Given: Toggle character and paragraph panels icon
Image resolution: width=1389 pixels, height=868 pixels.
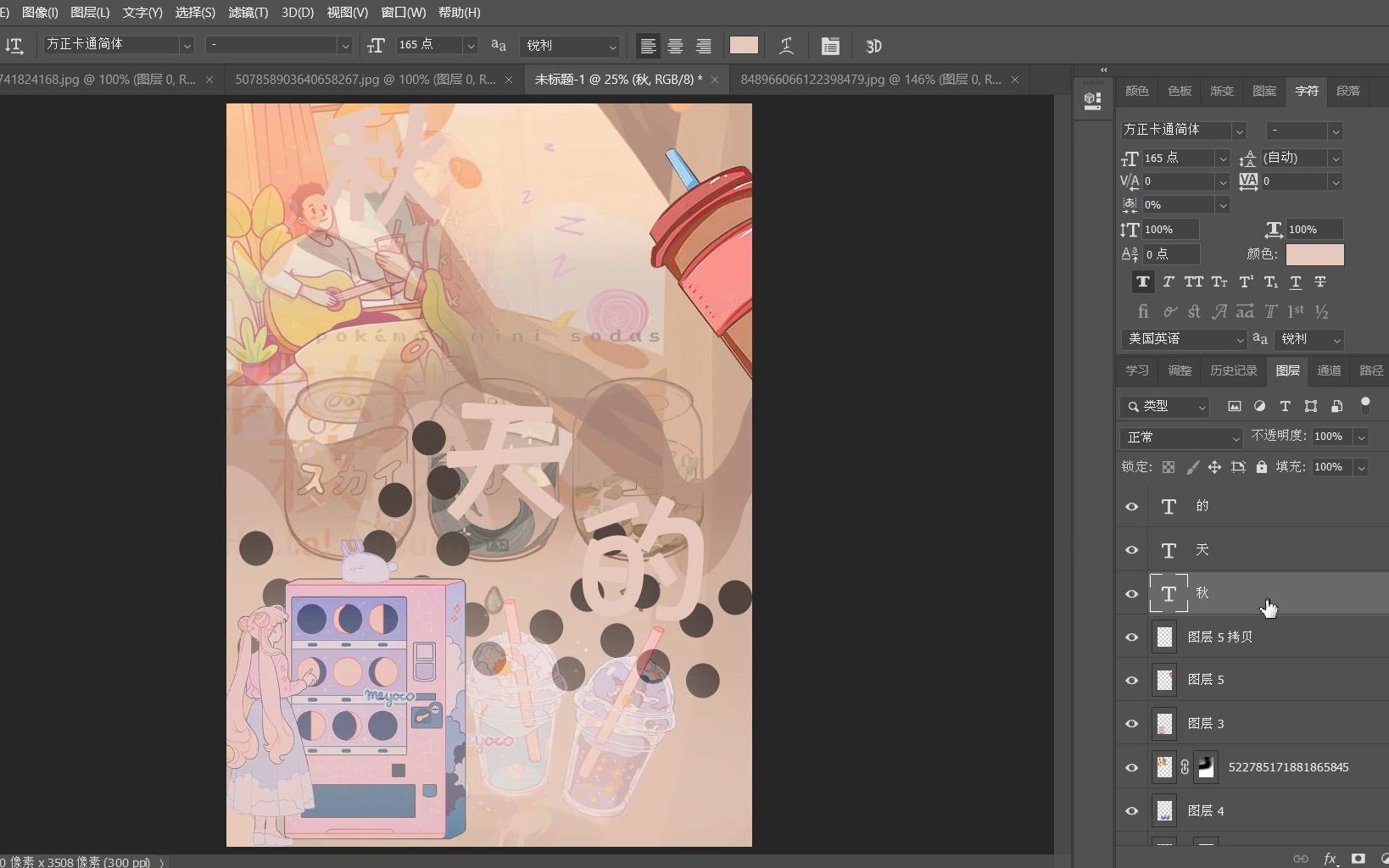Looking at the screenshot, I should [x=830, y=46].
